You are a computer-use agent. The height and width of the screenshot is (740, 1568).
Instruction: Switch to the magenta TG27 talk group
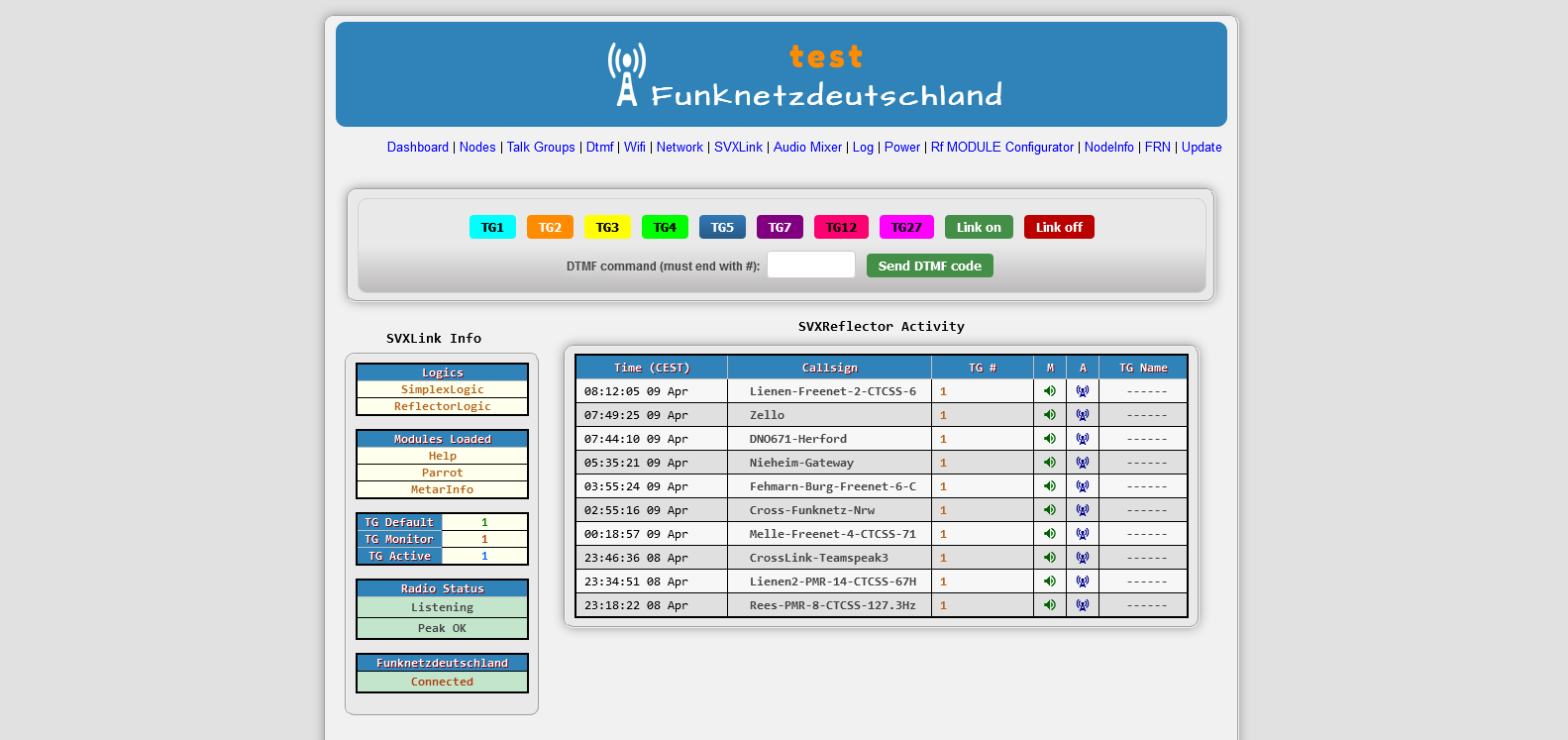[x=906, y=227]
